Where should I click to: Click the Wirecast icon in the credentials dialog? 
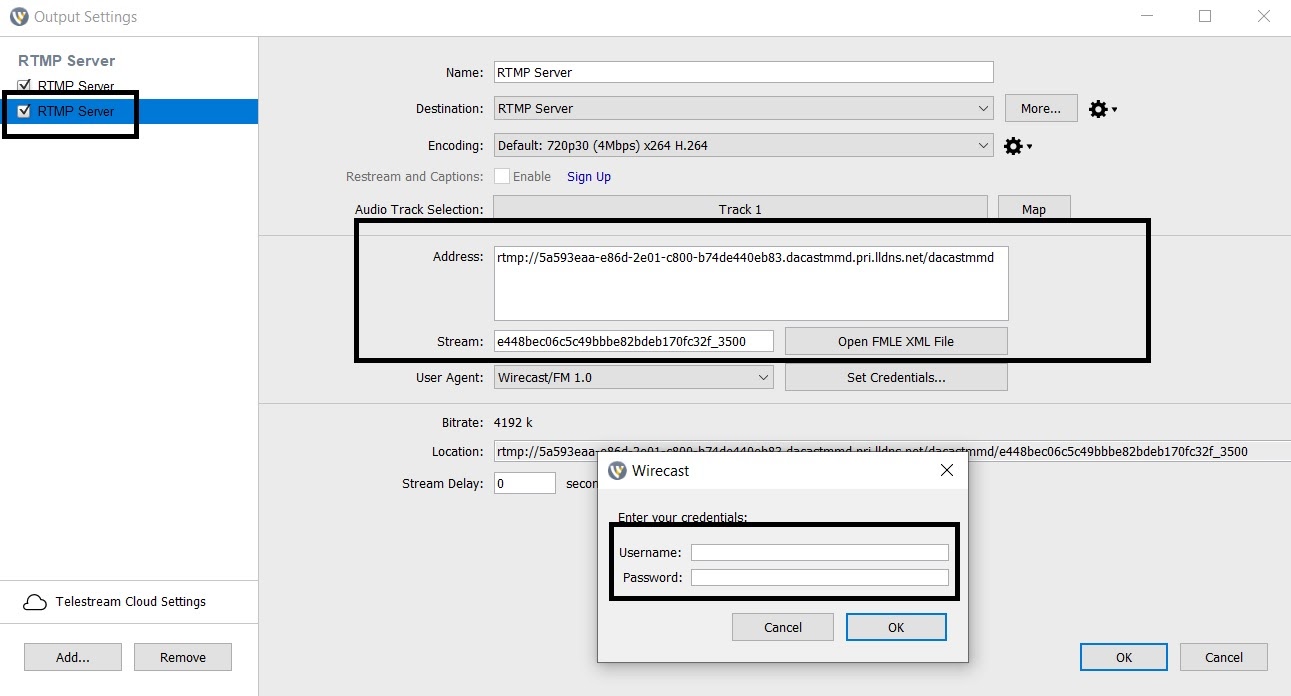pos(617,470)
